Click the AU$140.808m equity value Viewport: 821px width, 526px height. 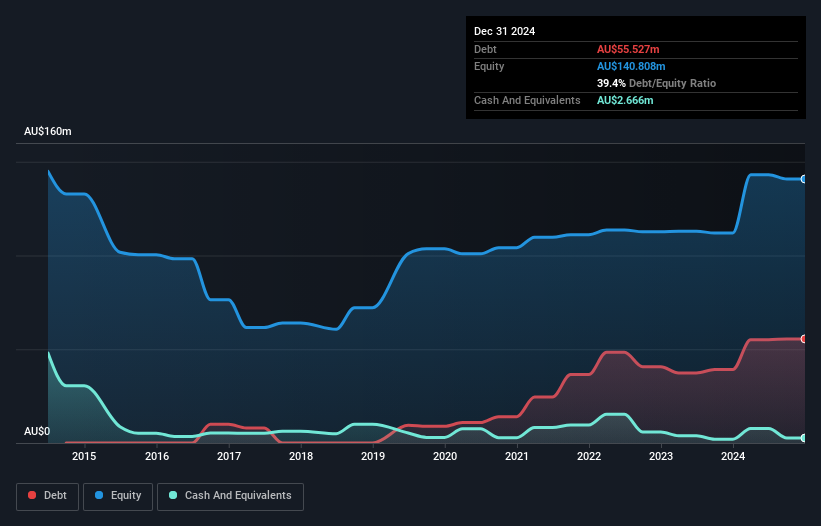[x=631, y=66]
